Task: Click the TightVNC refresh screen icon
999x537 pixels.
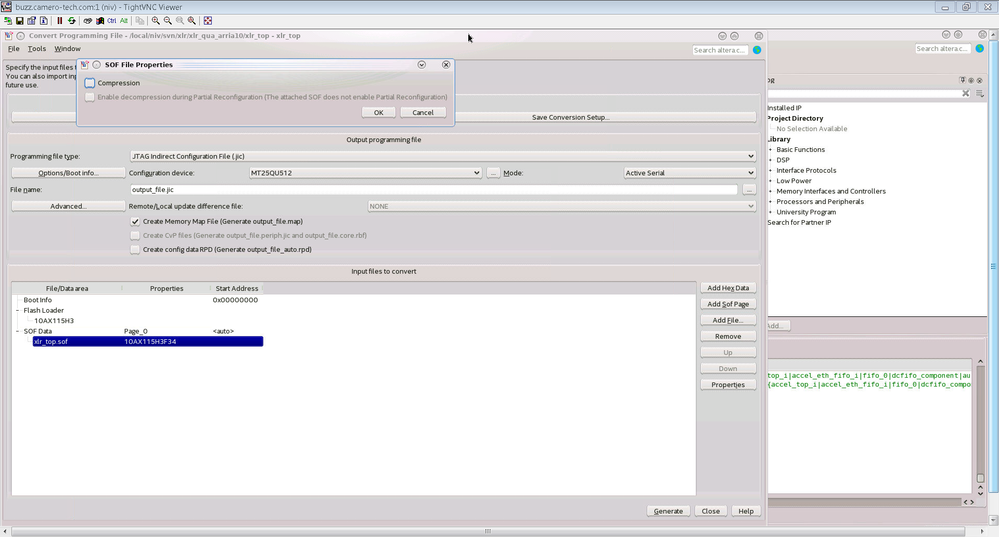Action: pos(71,20)
